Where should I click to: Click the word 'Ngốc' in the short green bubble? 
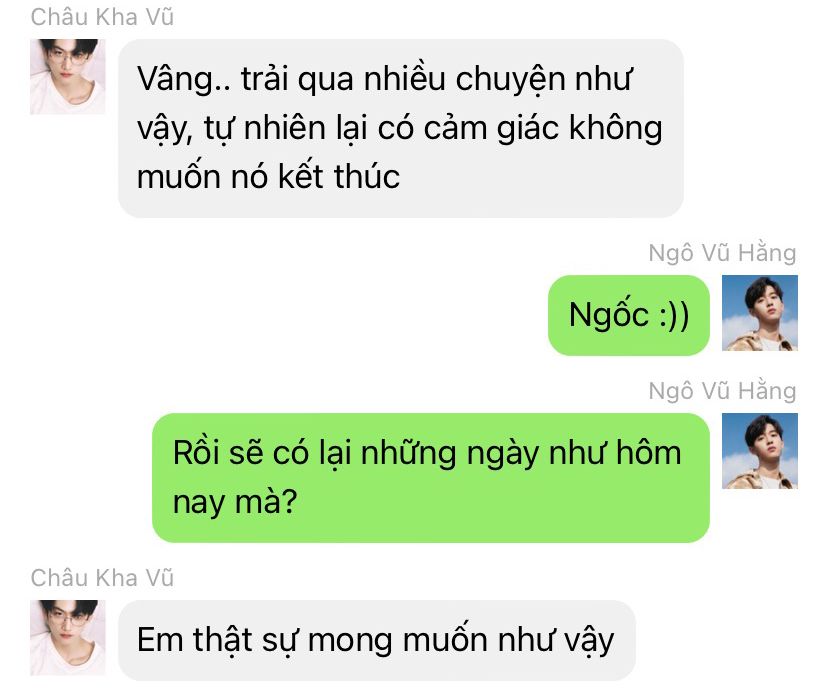tap(609, 315)
